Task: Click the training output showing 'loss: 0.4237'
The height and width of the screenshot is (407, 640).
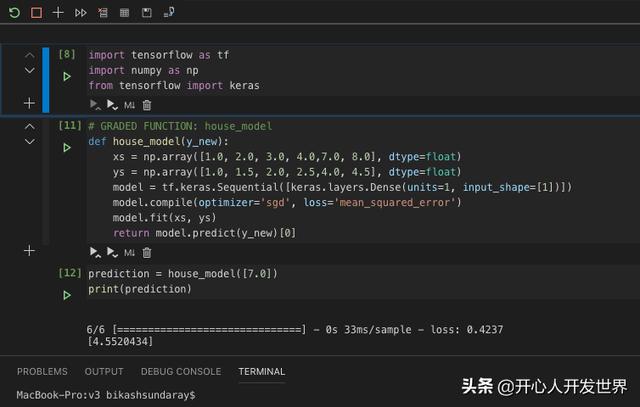Action: [295, 329]
